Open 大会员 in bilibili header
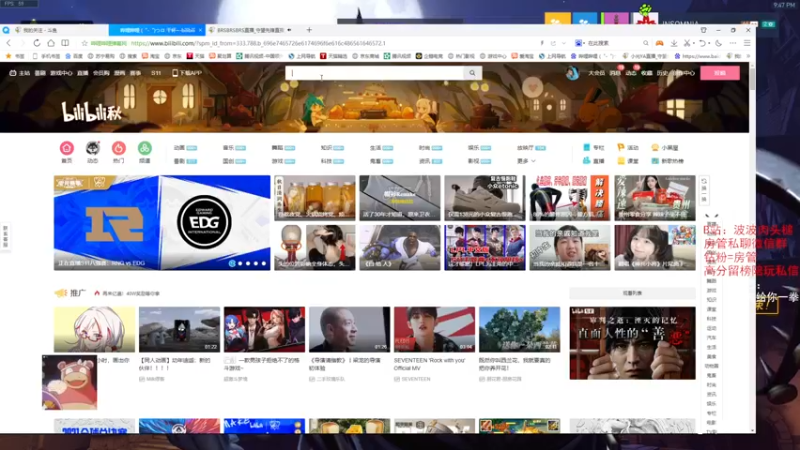The image size is (800, 450). (x=596, y=73)
